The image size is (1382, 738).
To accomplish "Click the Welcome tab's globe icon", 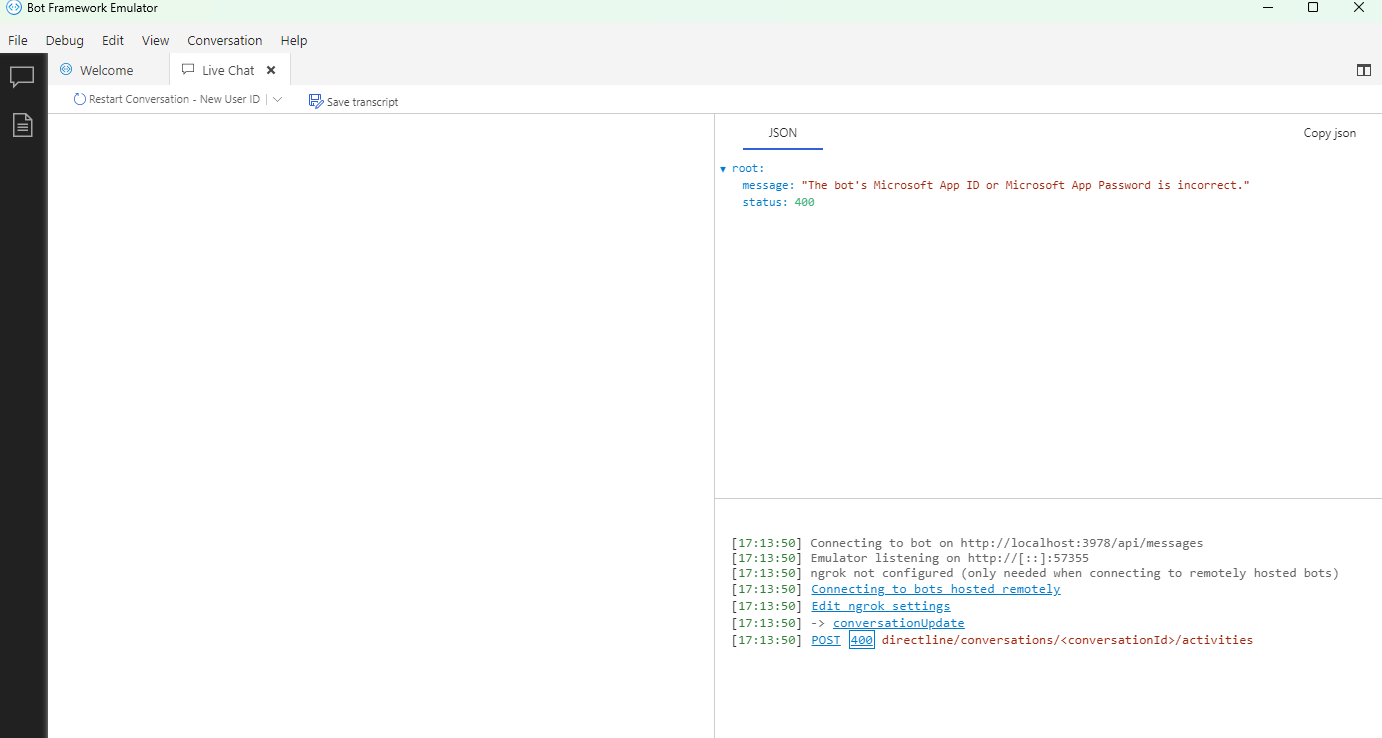I will [66, 70].
